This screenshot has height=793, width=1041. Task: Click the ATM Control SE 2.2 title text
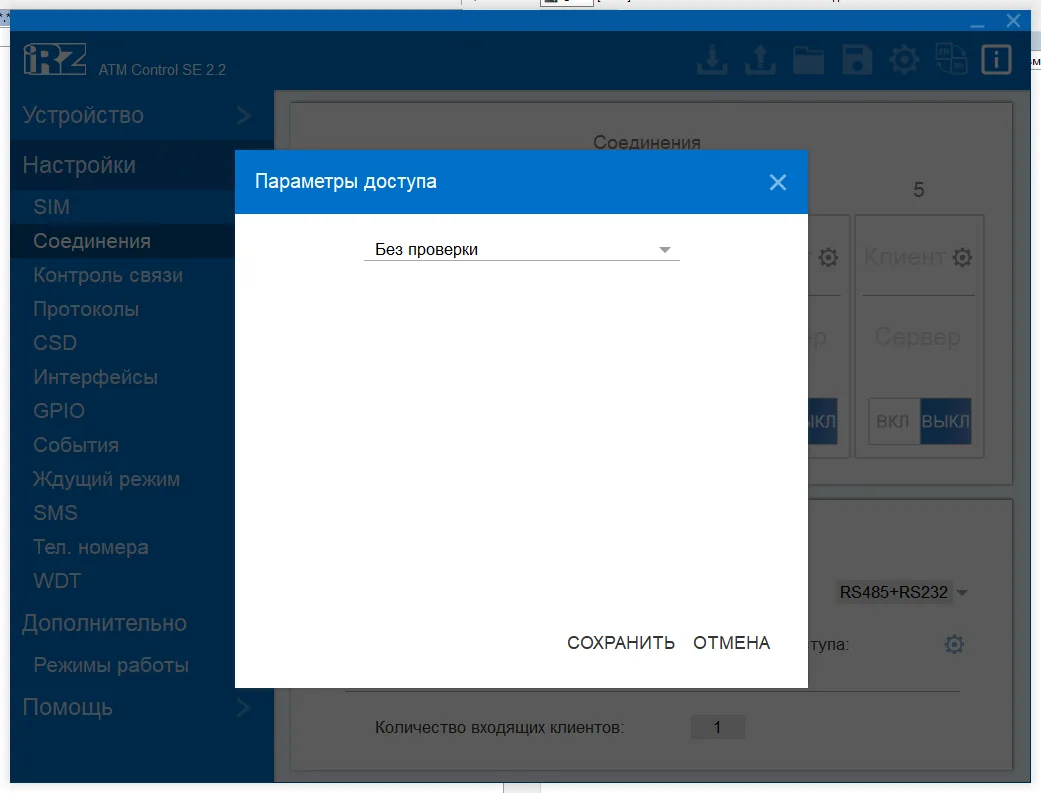162,70
